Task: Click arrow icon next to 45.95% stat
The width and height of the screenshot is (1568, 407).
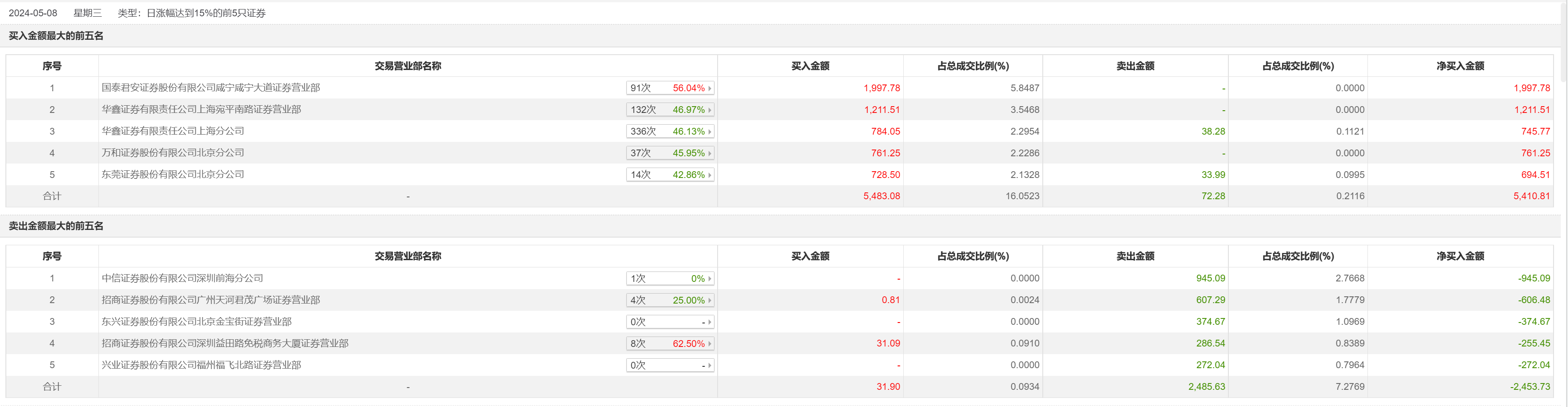Action: [x=710, y=154]
